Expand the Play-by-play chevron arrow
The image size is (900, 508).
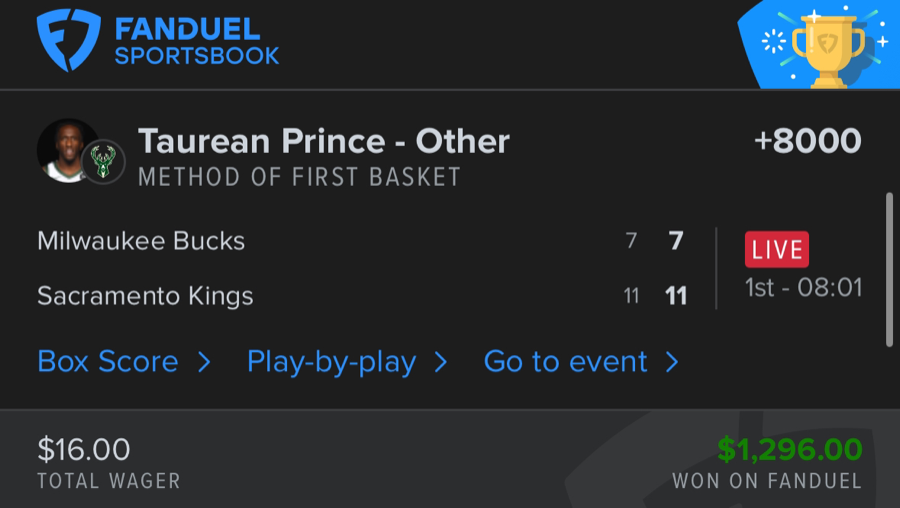pyautogui.click(x=441, y=362)
